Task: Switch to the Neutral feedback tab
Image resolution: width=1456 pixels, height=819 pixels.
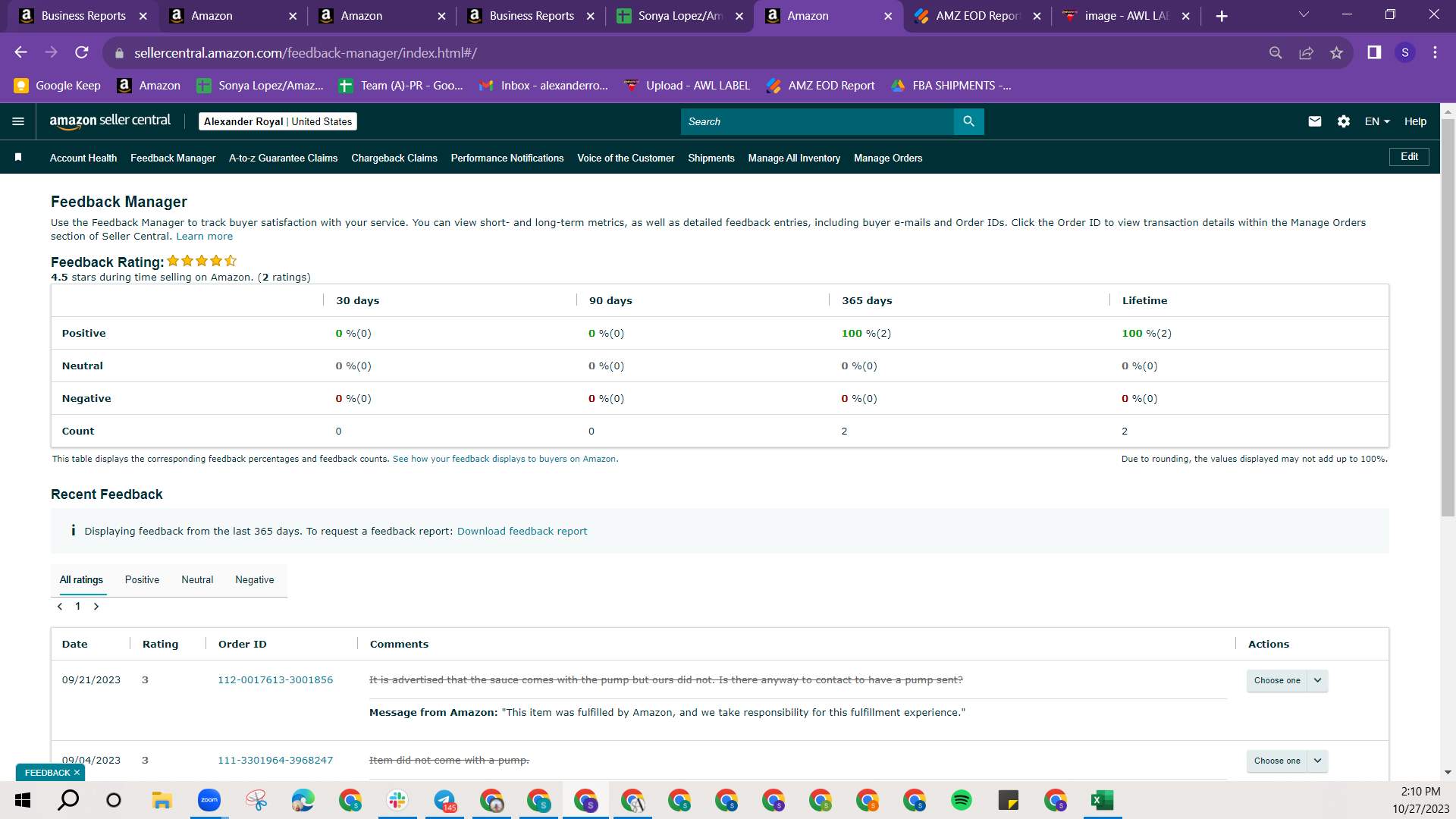Action: (197, 580)
